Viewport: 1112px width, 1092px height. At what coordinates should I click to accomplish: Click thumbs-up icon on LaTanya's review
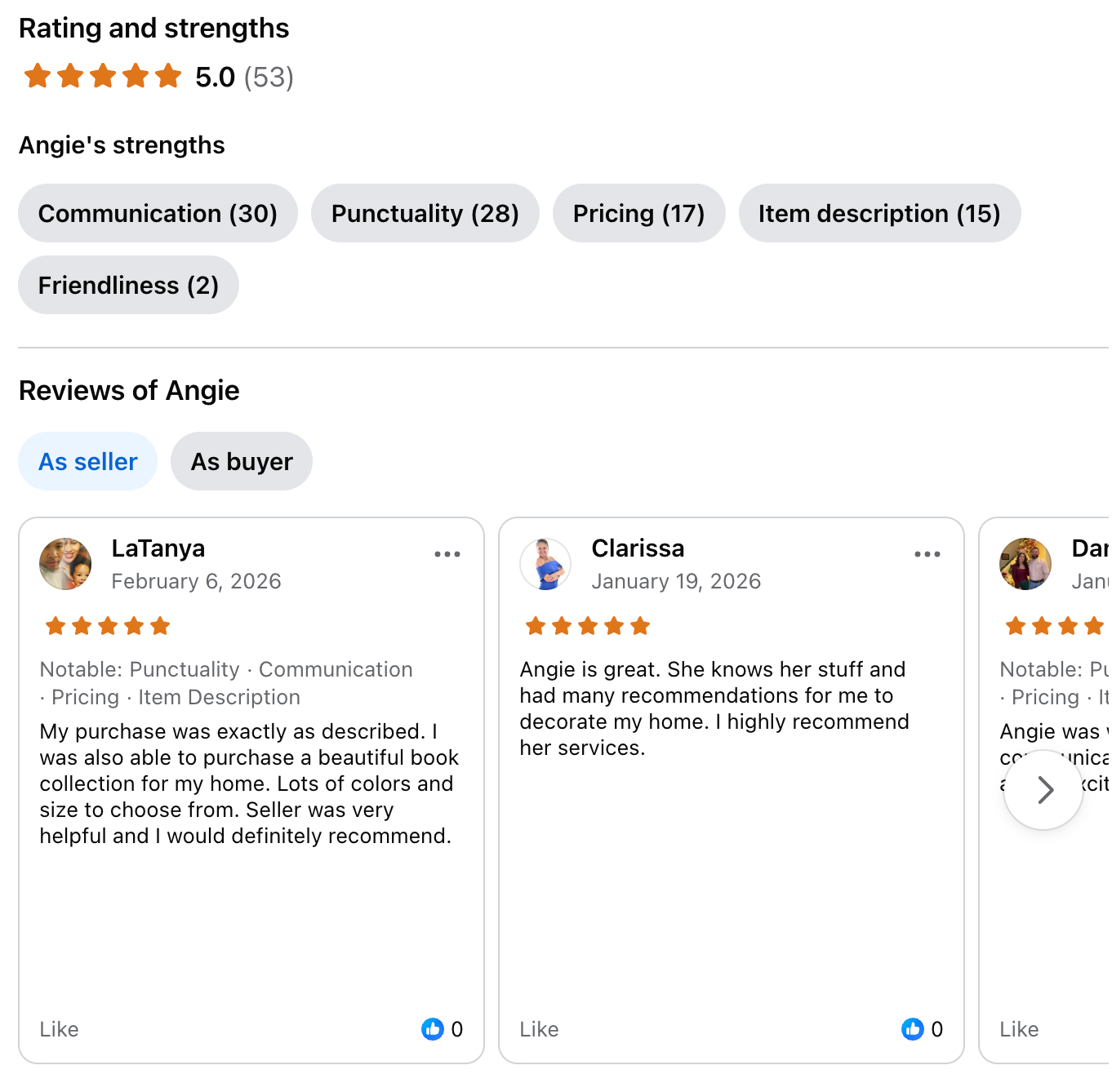432,1029
